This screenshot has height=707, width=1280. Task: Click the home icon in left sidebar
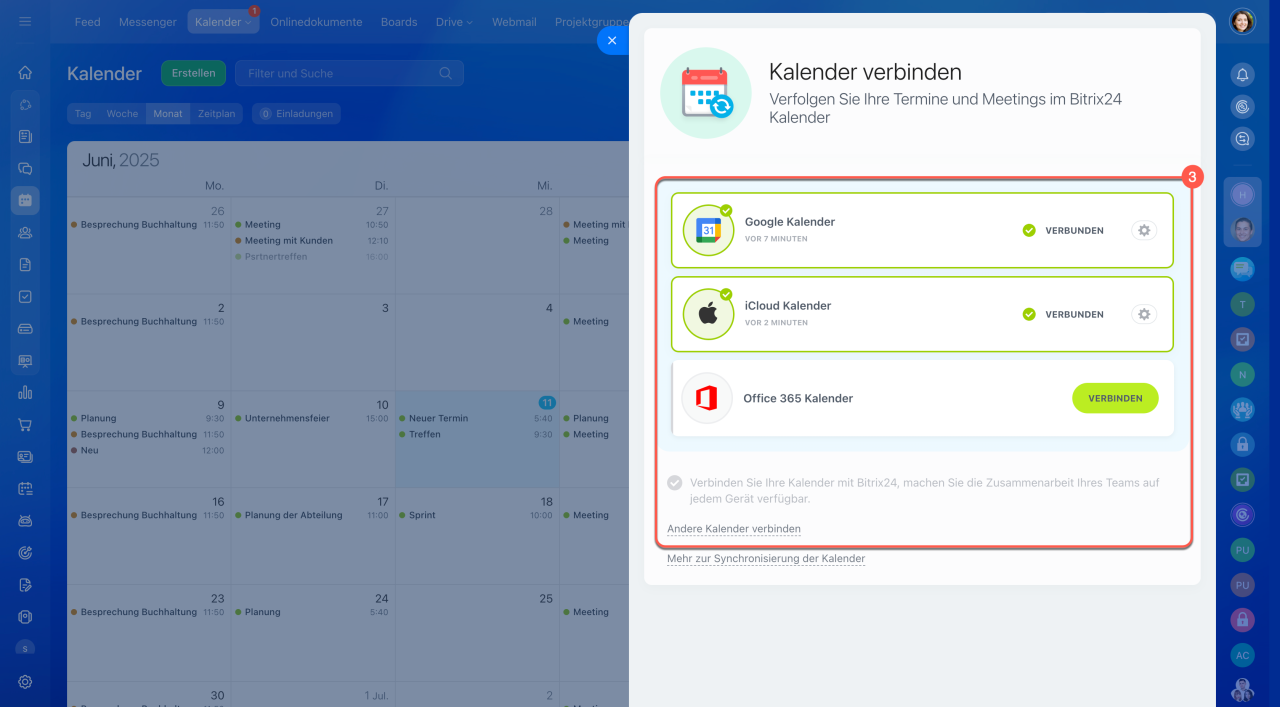point(25,72)
